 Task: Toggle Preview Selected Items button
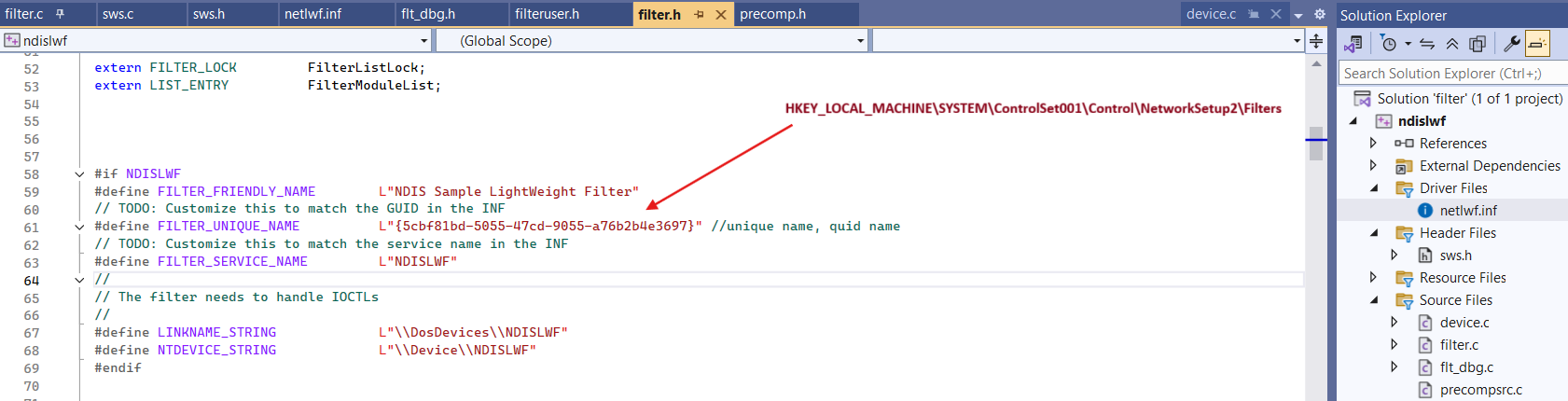[1537, 43]
